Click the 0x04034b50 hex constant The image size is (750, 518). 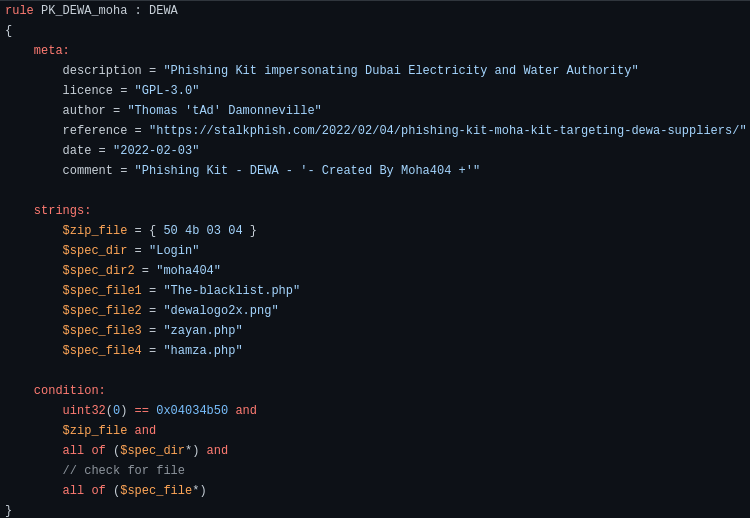coord(192,411)
